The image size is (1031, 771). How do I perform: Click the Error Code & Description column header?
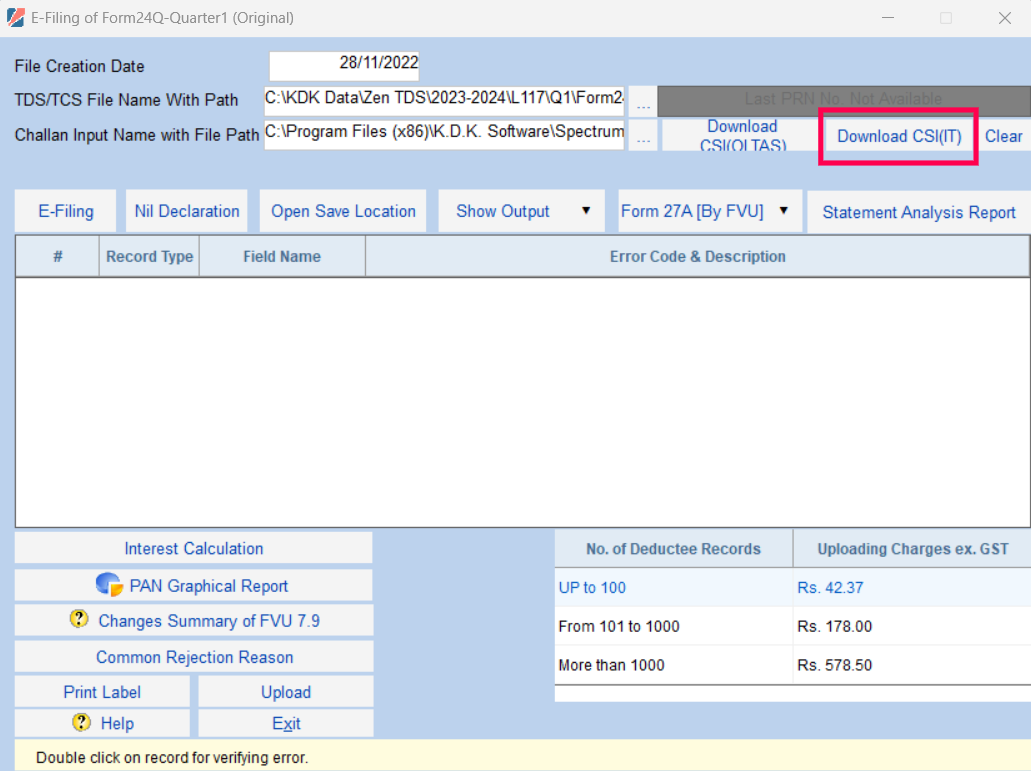point(698,256)
